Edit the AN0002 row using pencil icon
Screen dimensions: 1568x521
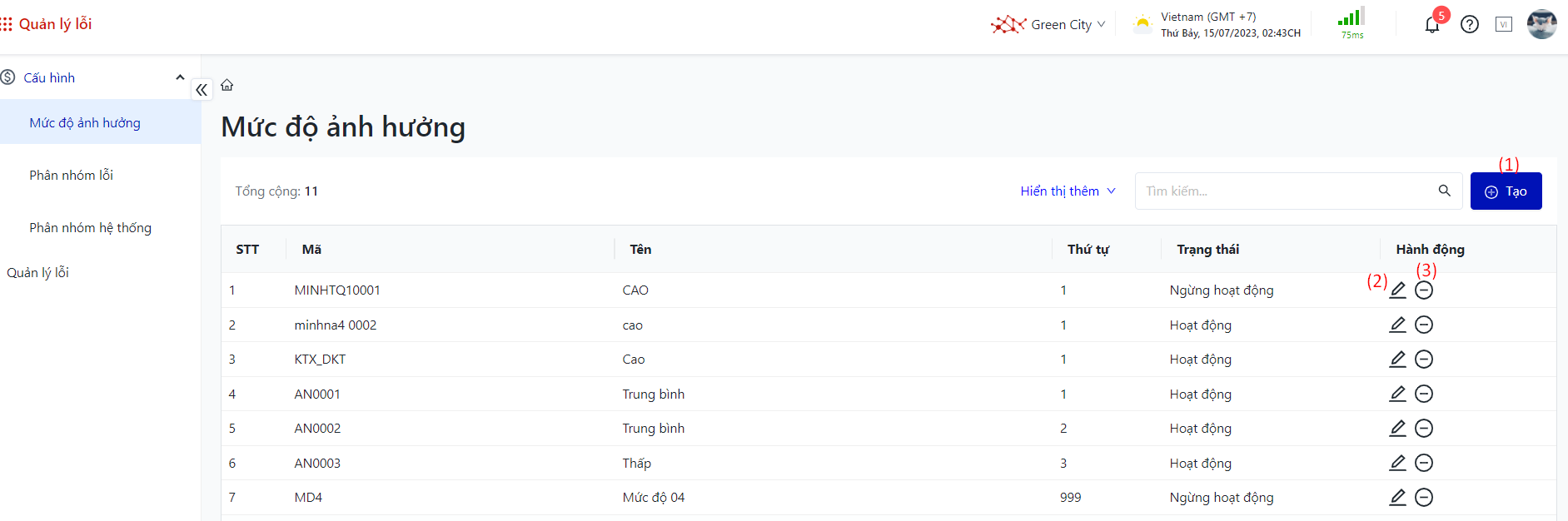pyautogui.click(x=1397, y=429)
